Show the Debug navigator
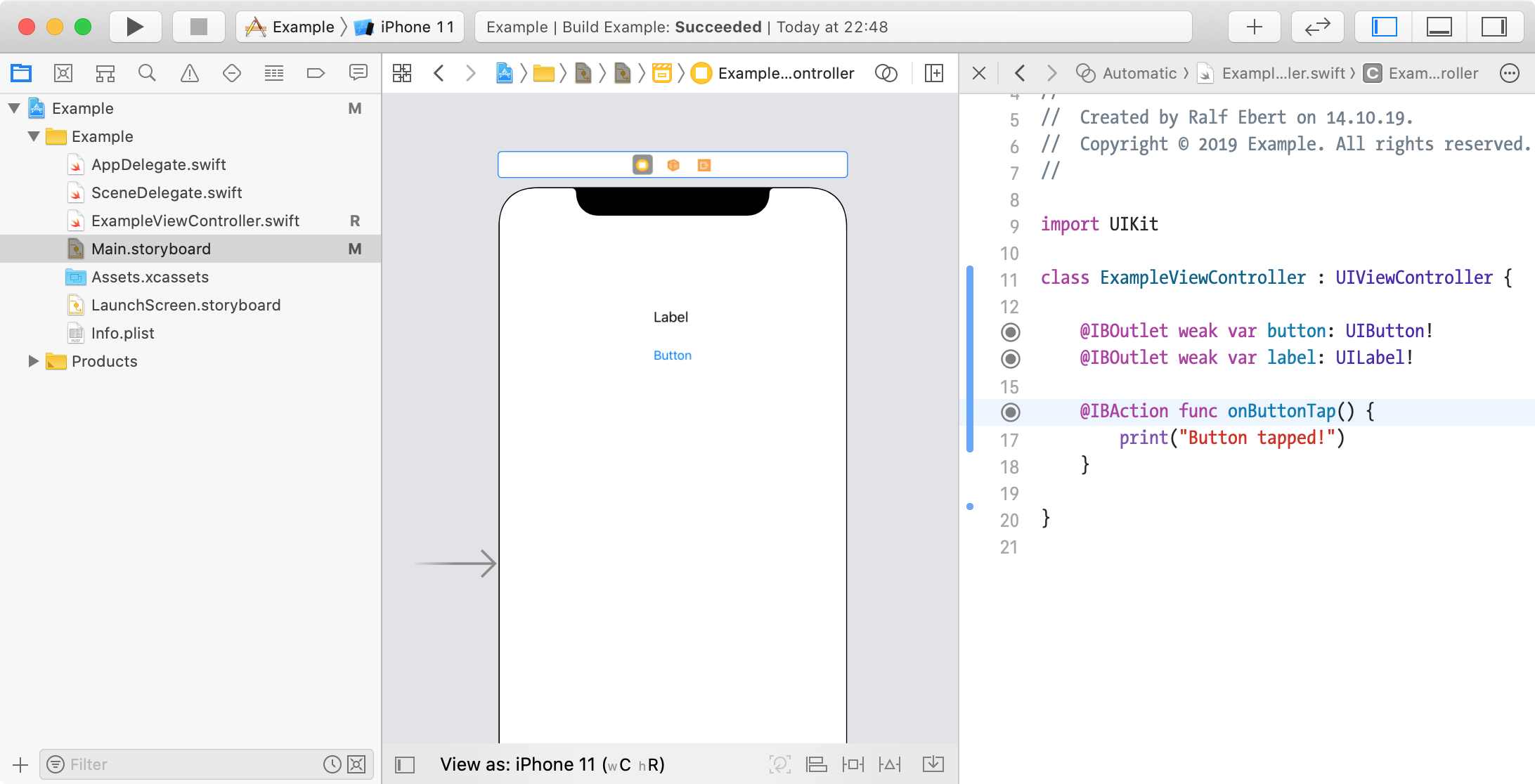The height and width of the screenshot is (784, 1535). point(274,72)
